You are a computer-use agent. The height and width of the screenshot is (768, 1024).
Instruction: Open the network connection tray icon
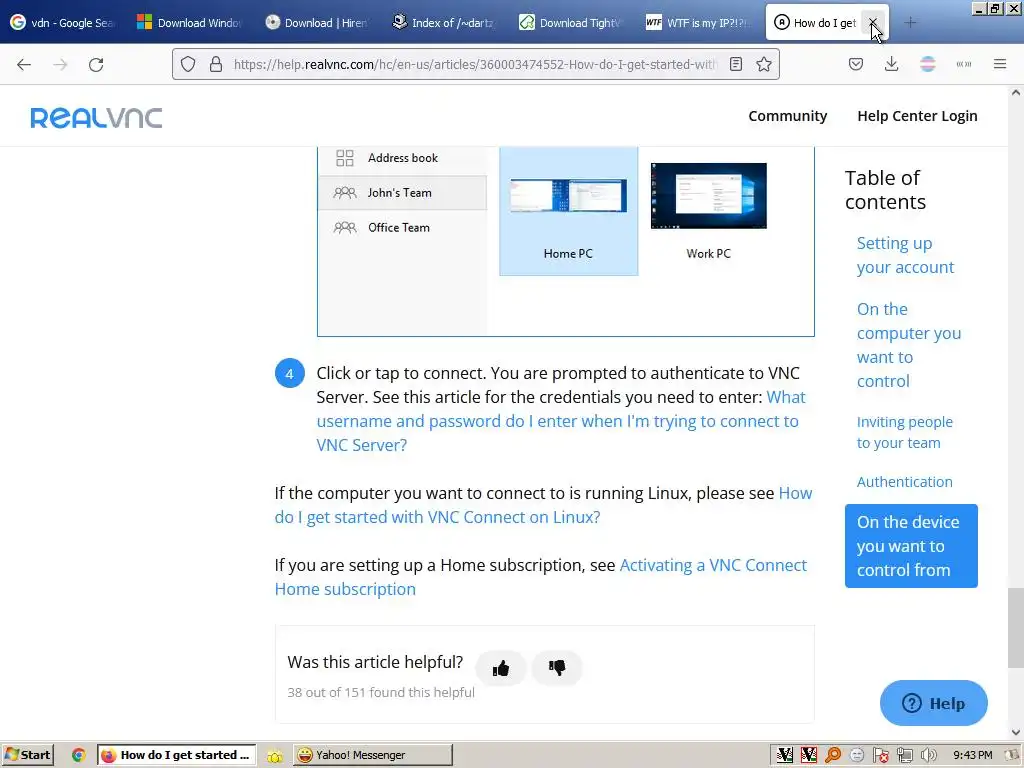pos(904,755)
